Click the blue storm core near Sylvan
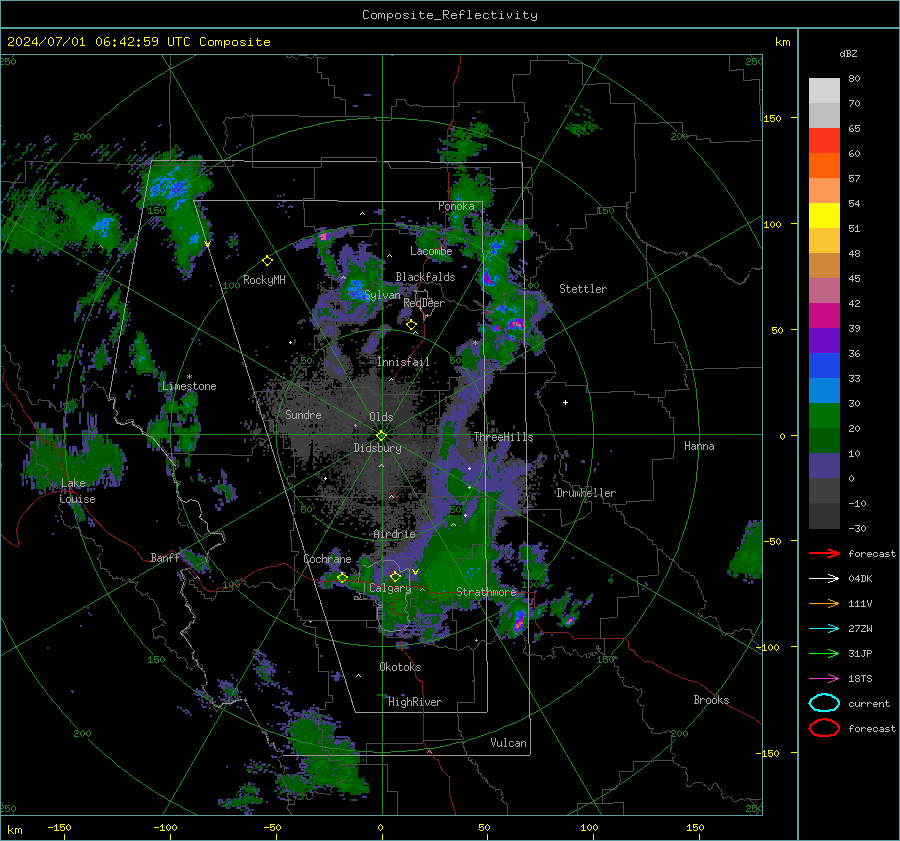 tap(355, 287)
